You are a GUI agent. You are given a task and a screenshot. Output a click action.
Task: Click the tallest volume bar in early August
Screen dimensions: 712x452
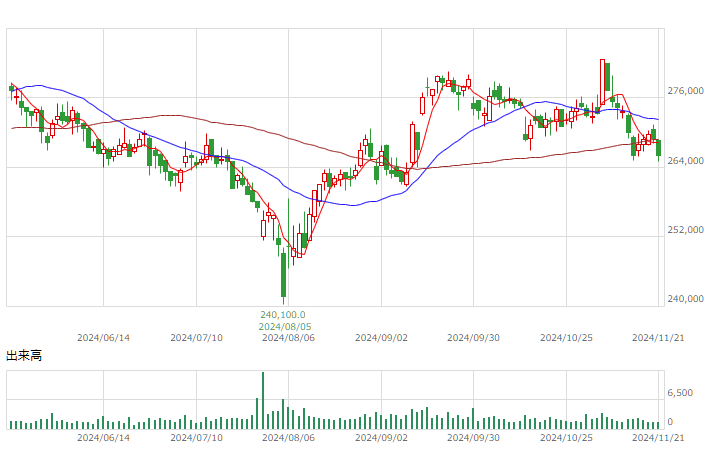point(263,401)
